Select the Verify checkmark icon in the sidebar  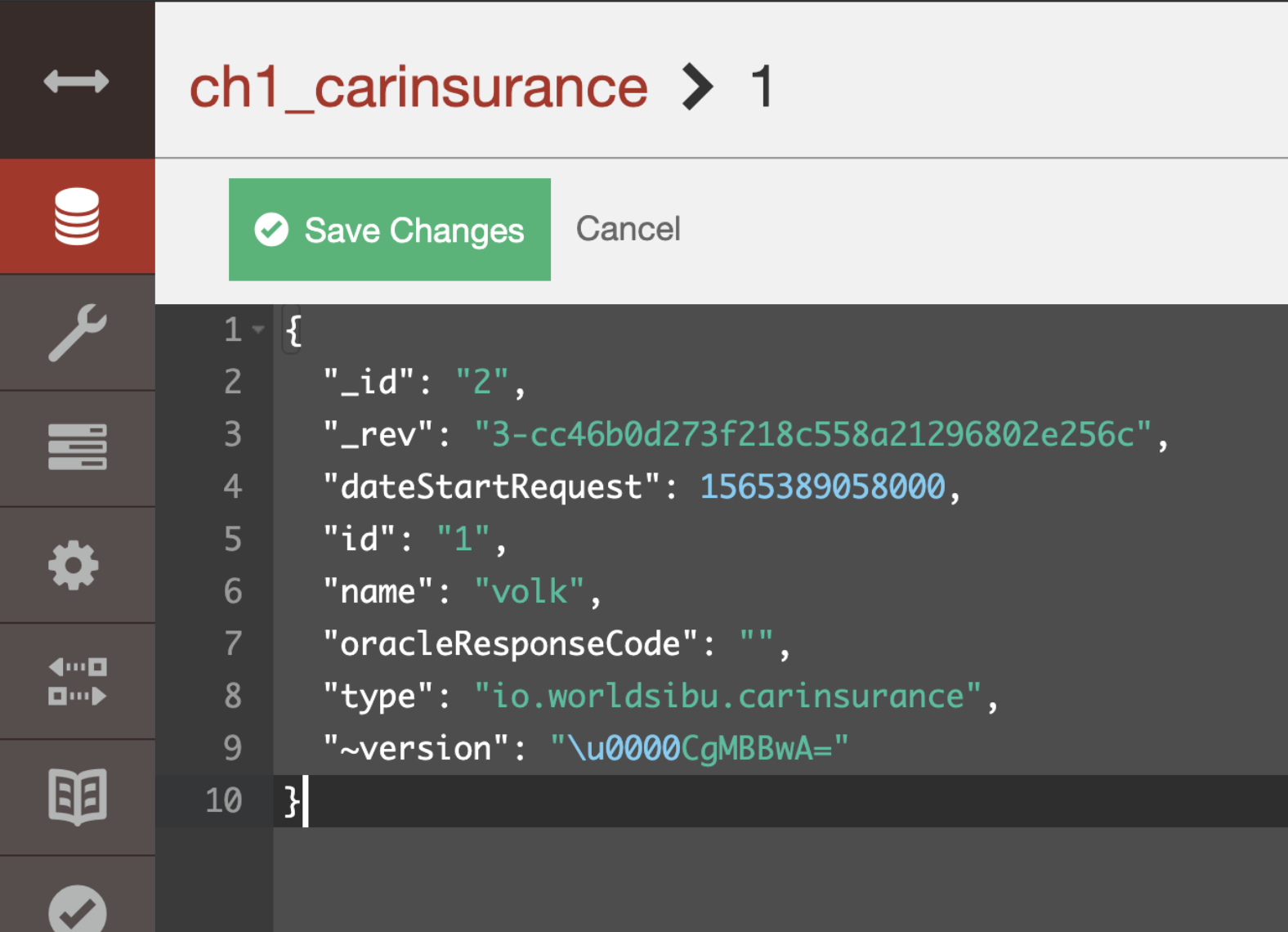tap(77, 909)
